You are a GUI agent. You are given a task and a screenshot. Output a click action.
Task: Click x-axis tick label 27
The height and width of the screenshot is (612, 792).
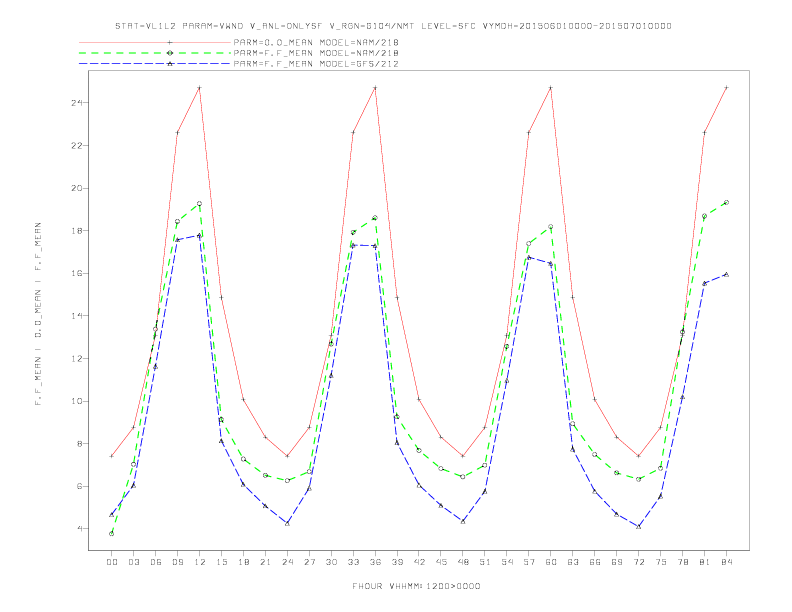pos(309,562)
